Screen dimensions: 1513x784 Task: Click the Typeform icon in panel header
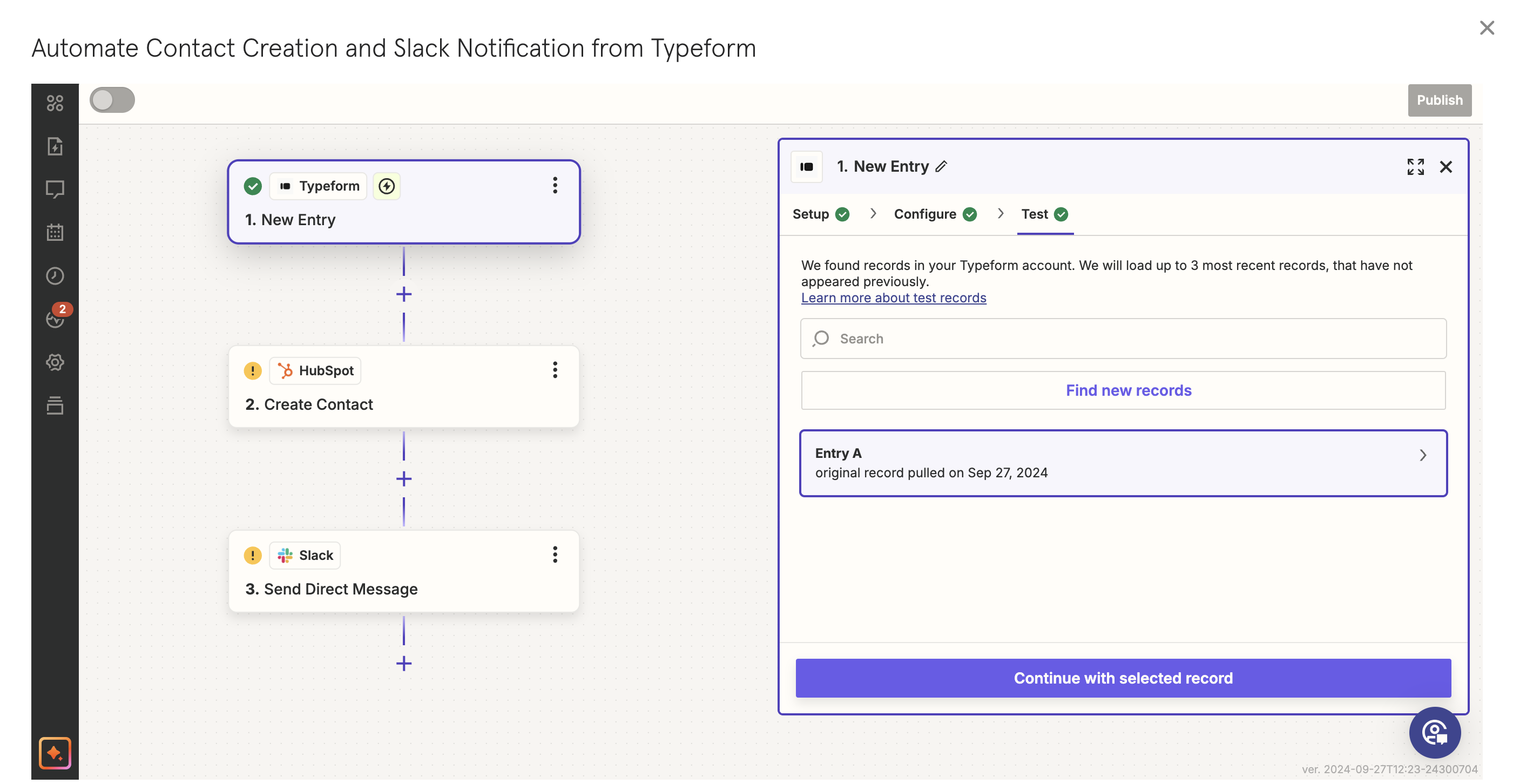(x=806, y=167)
